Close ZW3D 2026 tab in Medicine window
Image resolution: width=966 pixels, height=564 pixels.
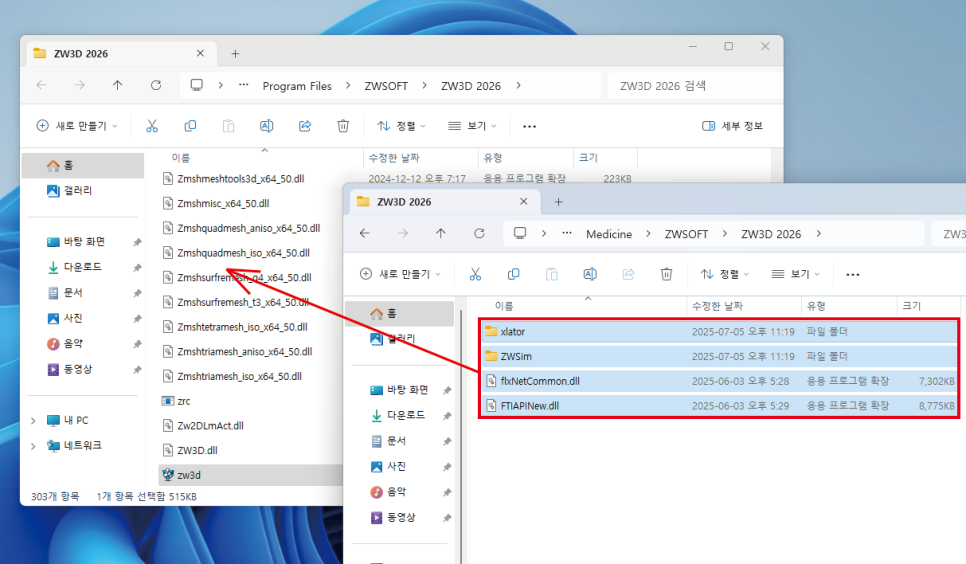coord(523,202)
